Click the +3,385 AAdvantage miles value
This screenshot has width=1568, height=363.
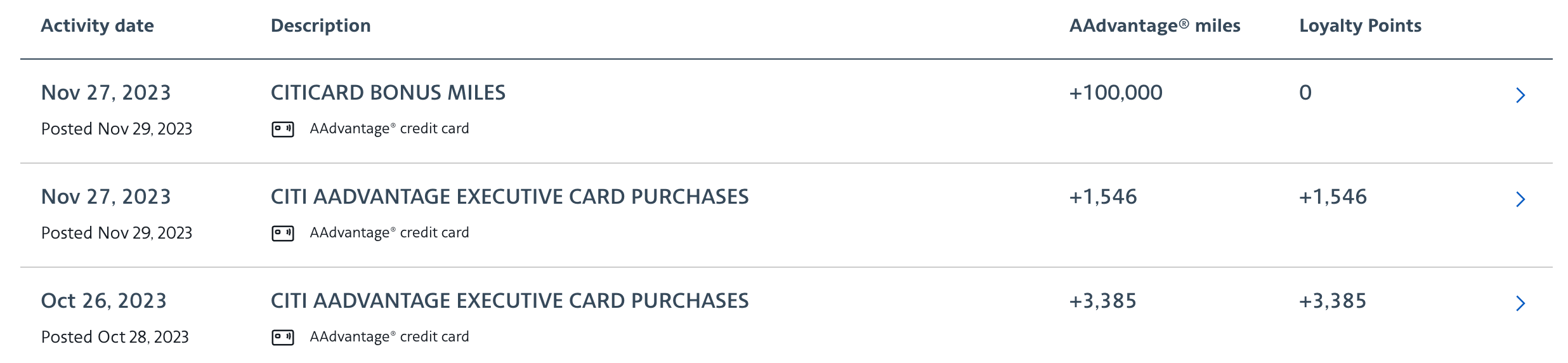point(1103,301)
